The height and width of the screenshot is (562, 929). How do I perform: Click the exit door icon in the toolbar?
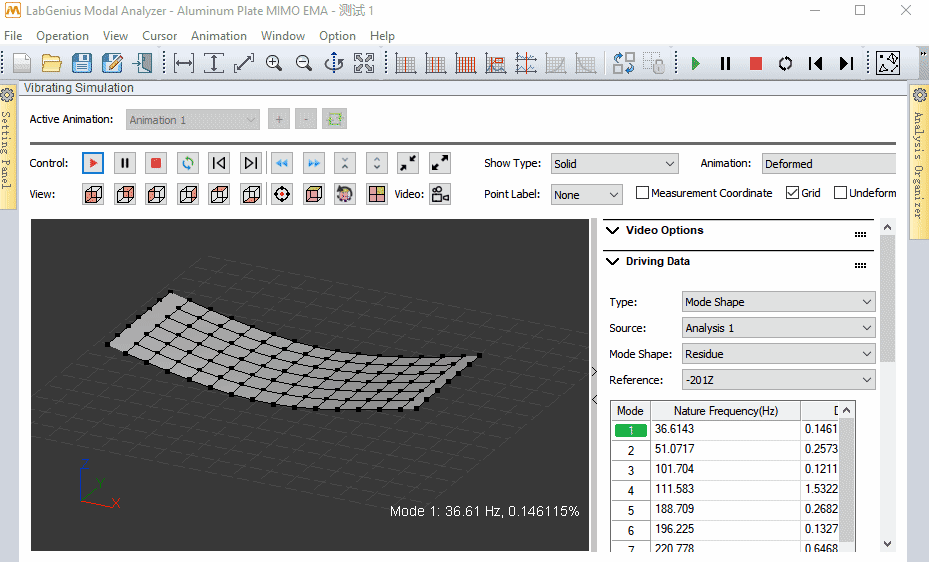[x=142, y=63]
